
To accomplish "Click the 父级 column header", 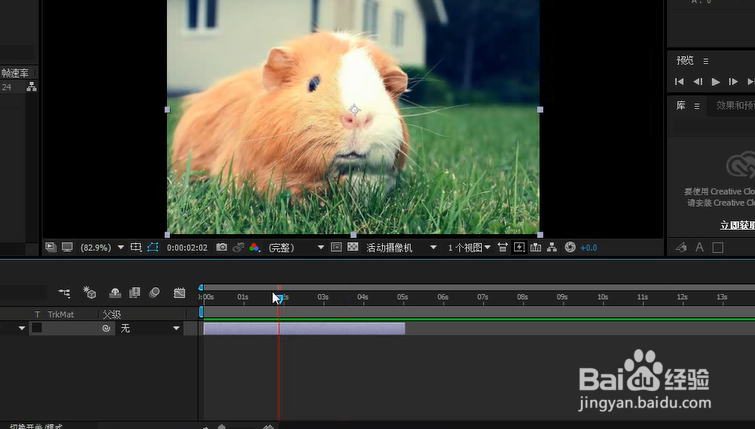I will [x=112, y=314].
